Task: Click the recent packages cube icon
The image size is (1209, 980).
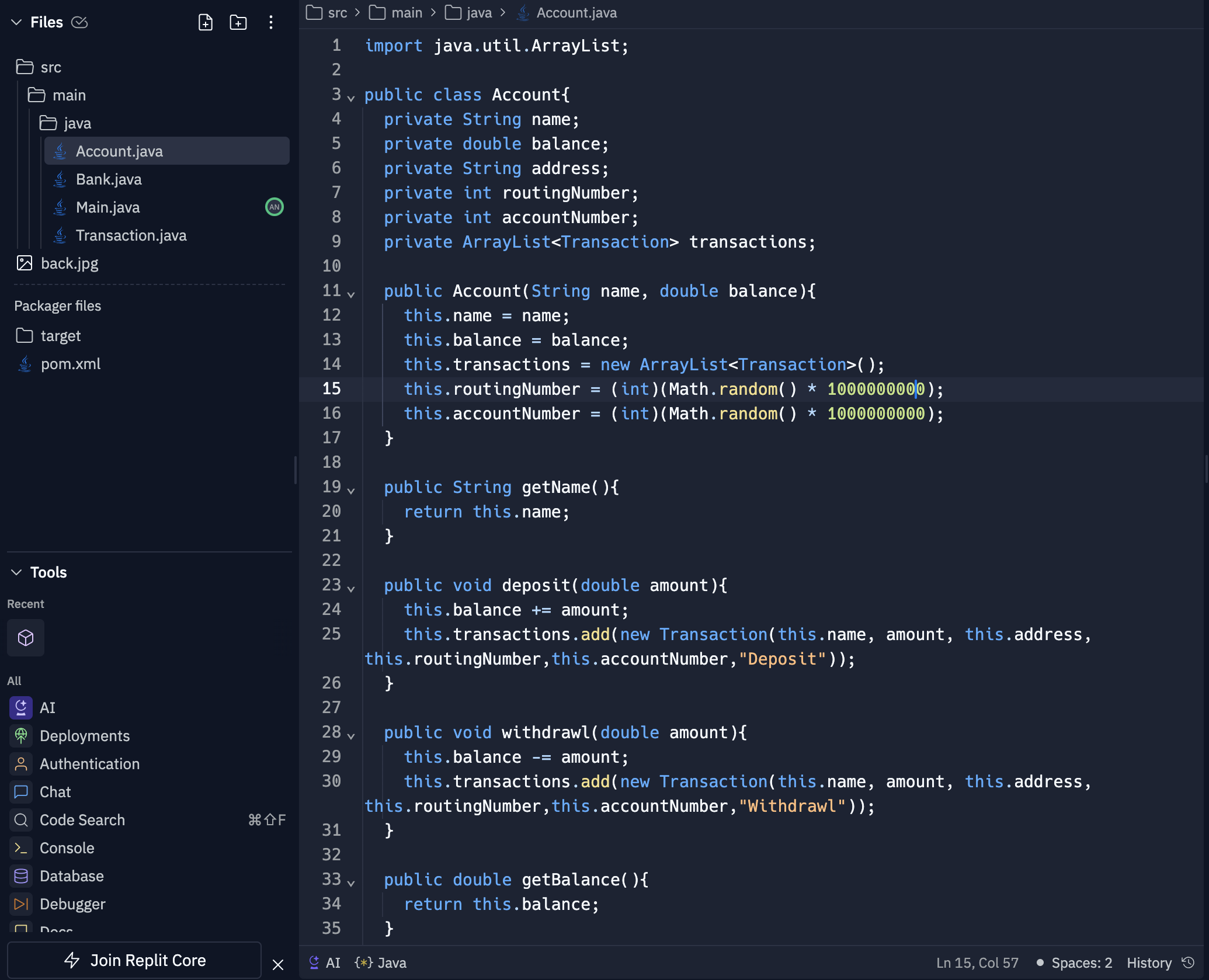Action: pyautogui.click(x=26, y=637)
